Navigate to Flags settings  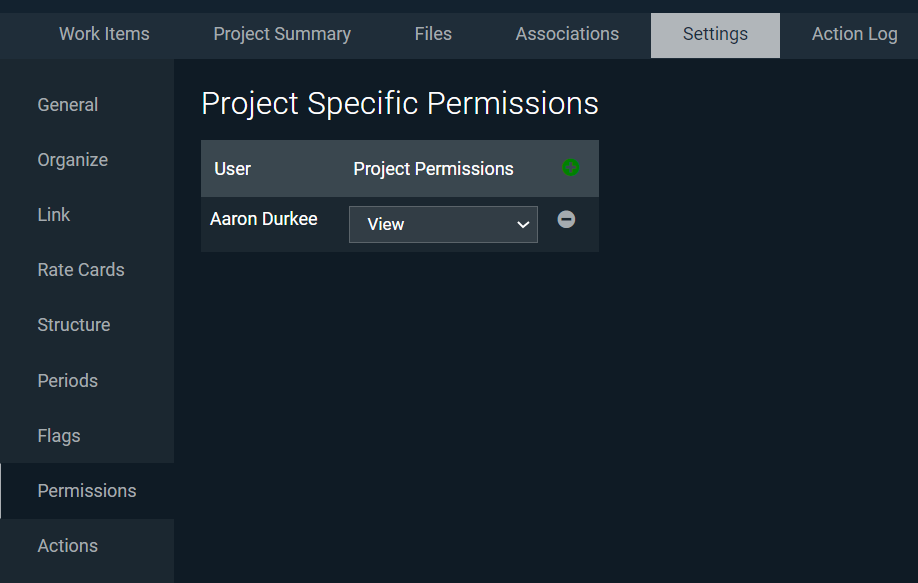(59, 436)
